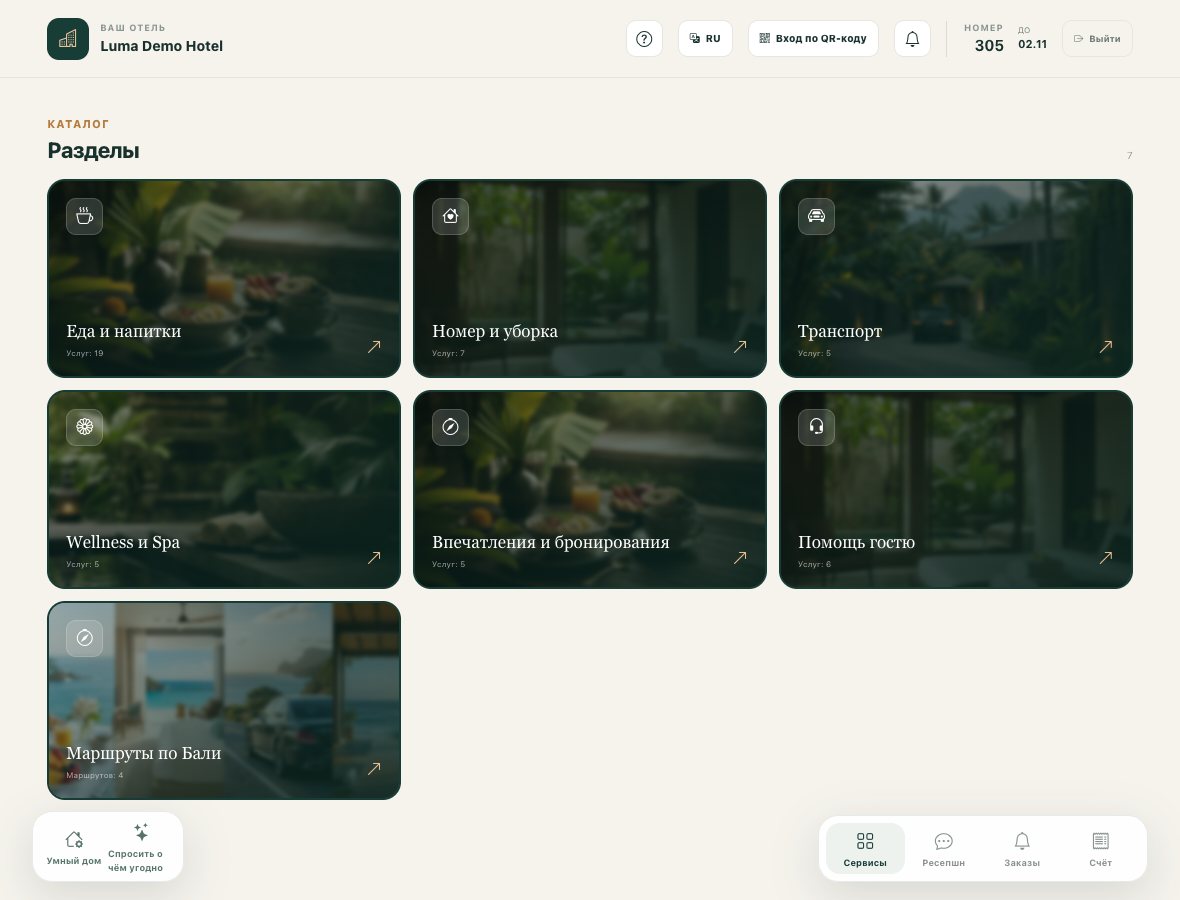Click the hotel building logo icon
Image resolution: width=1180 pixels, height=900 pixels.
(x=68, y=39)
